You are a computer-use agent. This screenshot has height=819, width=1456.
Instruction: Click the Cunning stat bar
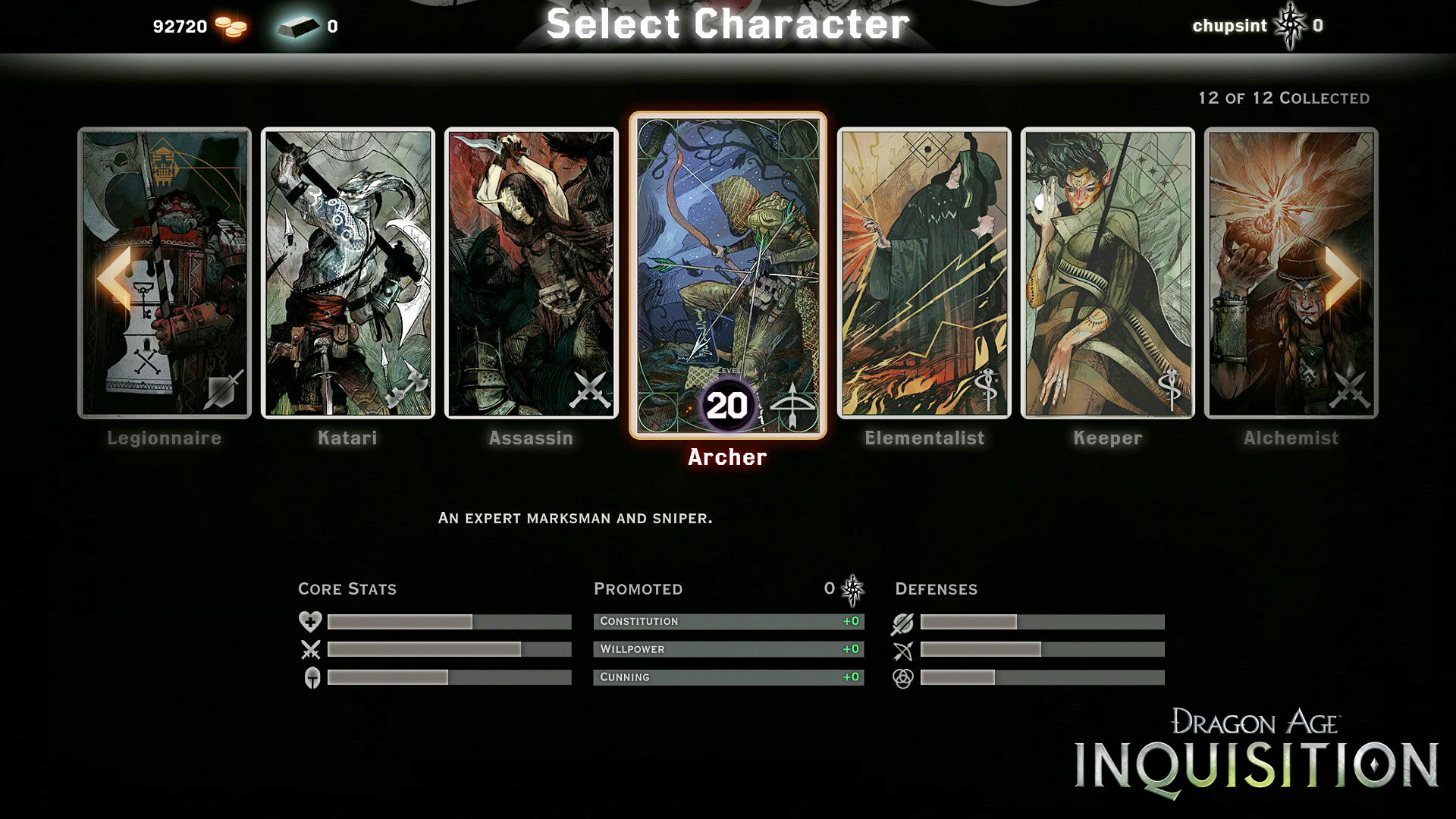[727, 677]
